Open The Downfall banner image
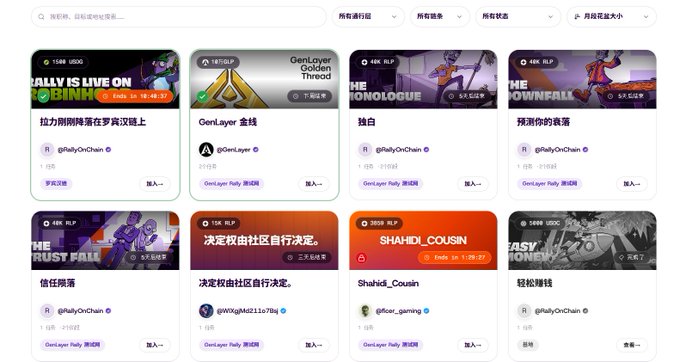The width and height of the screenshot is (680, 362). click(582, 79)
